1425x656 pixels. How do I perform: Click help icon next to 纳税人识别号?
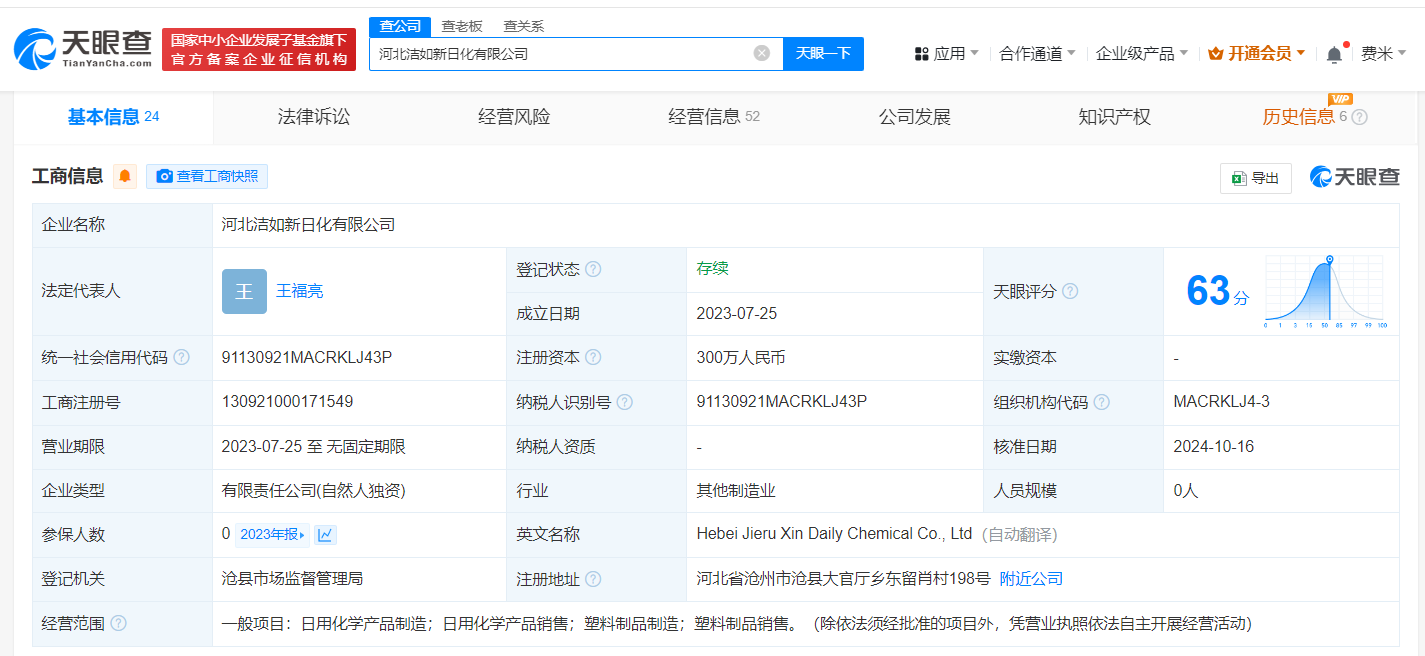(x=625, y=403)
